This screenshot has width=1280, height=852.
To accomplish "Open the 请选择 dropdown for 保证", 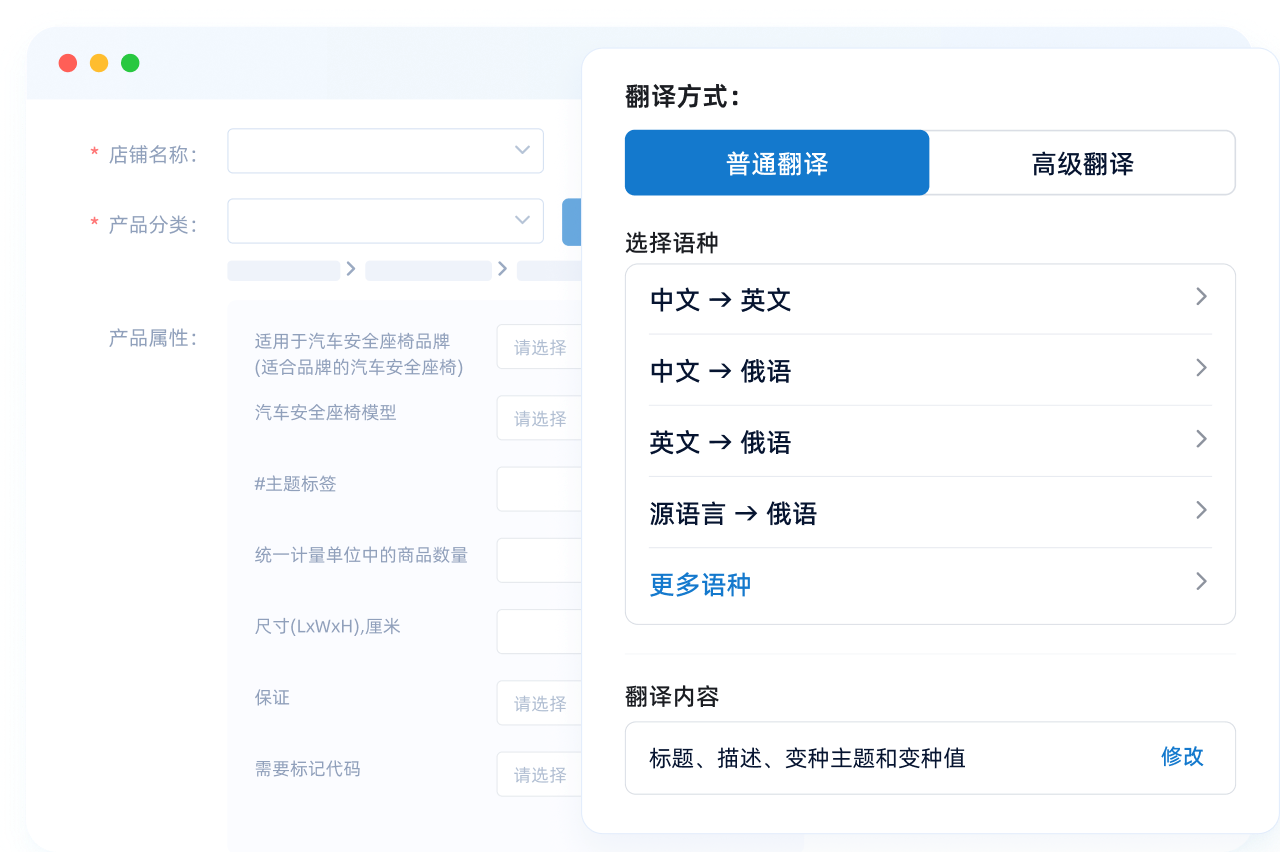I will pos(539,703).
